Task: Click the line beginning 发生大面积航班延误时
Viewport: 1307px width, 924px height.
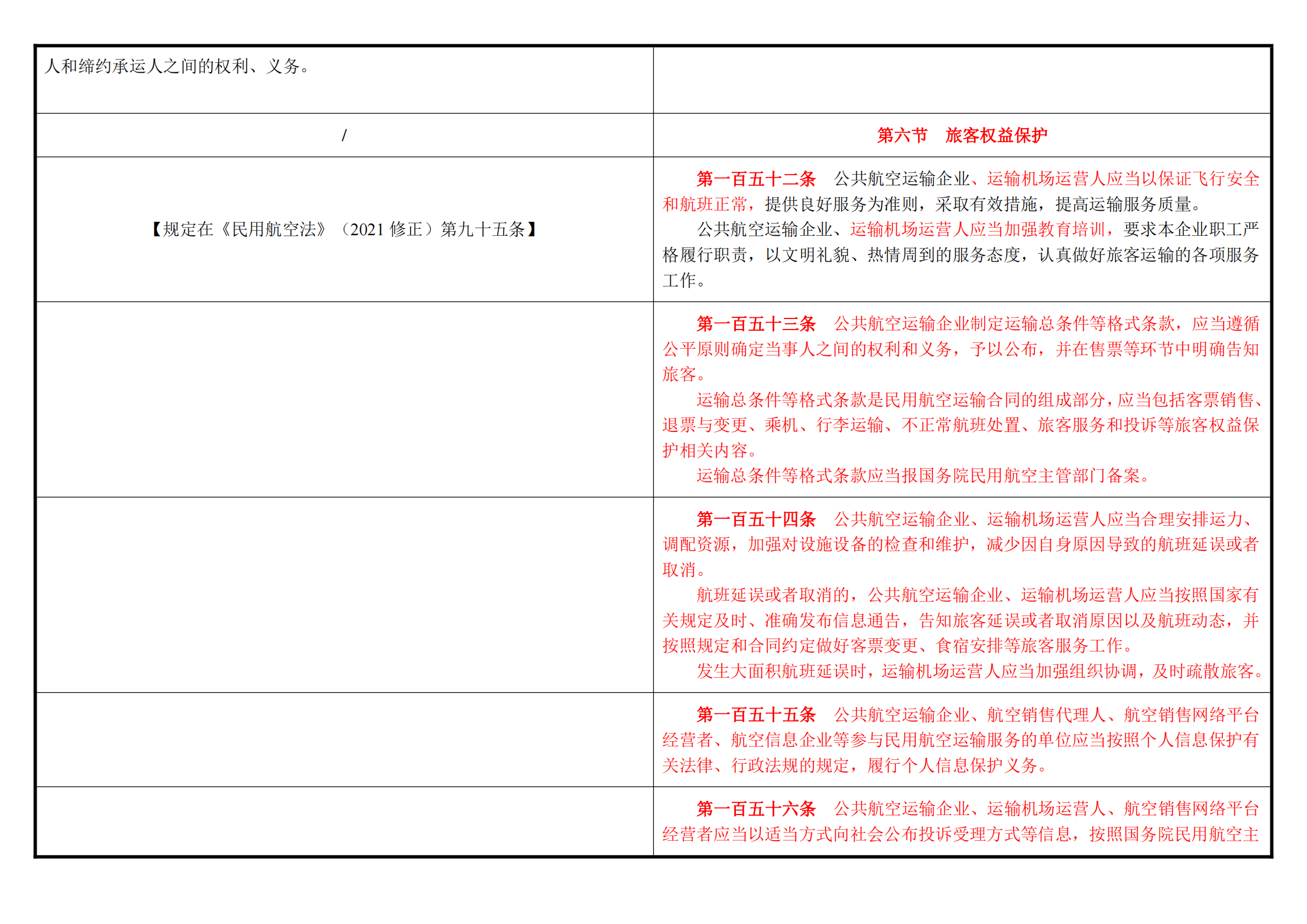Action: (x=980, y=671)
